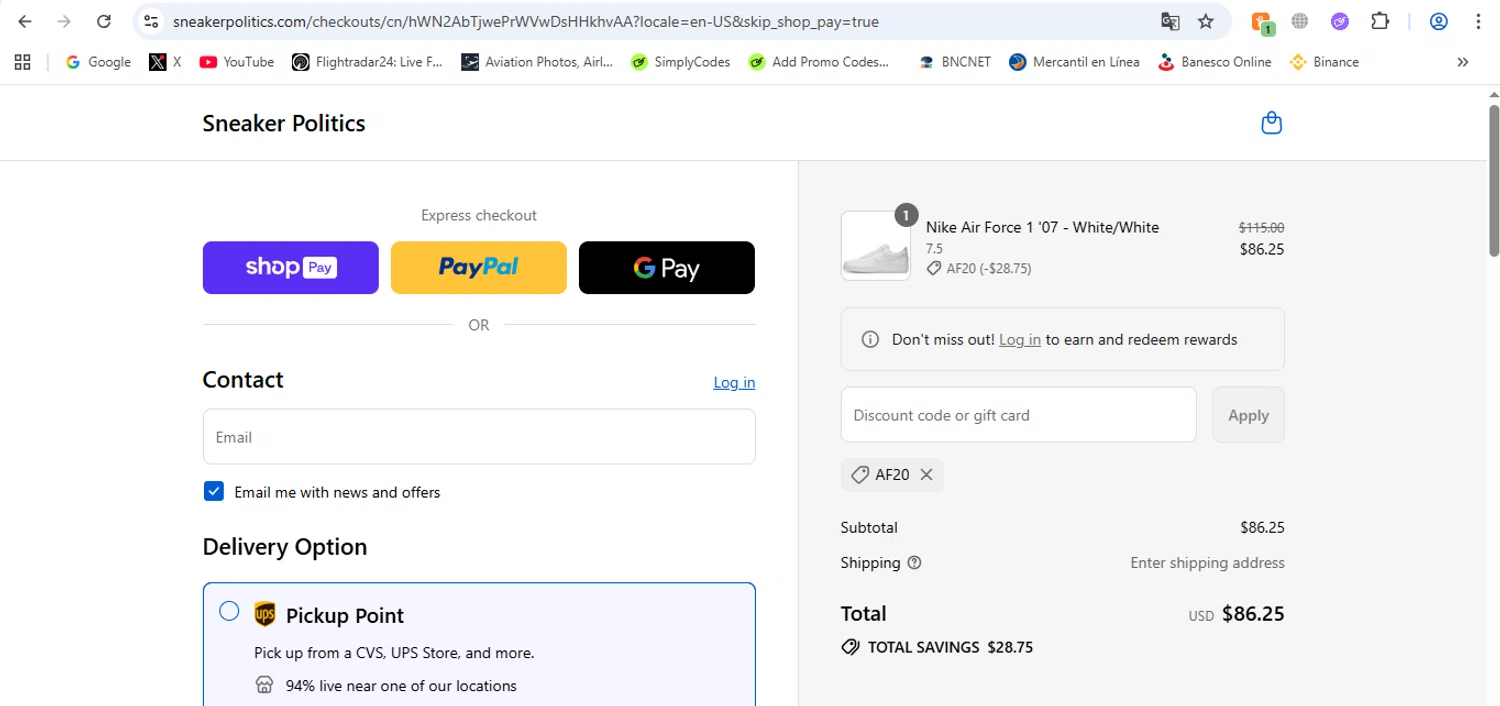Viewport: 1500px width, 706px height.
Task: Open Add Promo Codes bookmark
Action: [x=817, y=62]
